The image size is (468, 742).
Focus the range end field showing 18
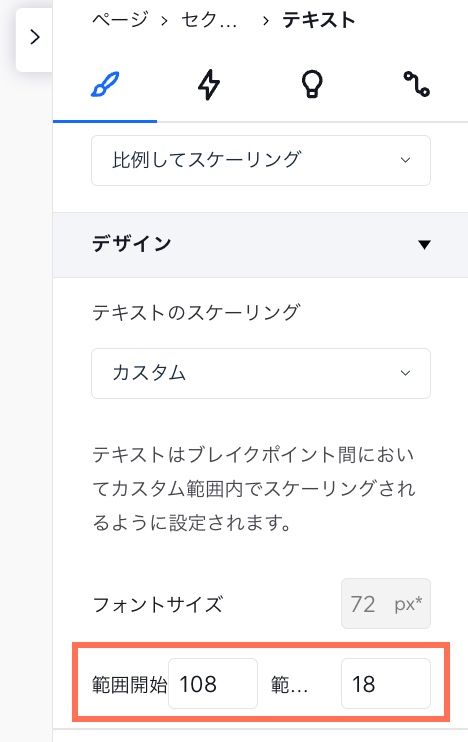point(386,684)
